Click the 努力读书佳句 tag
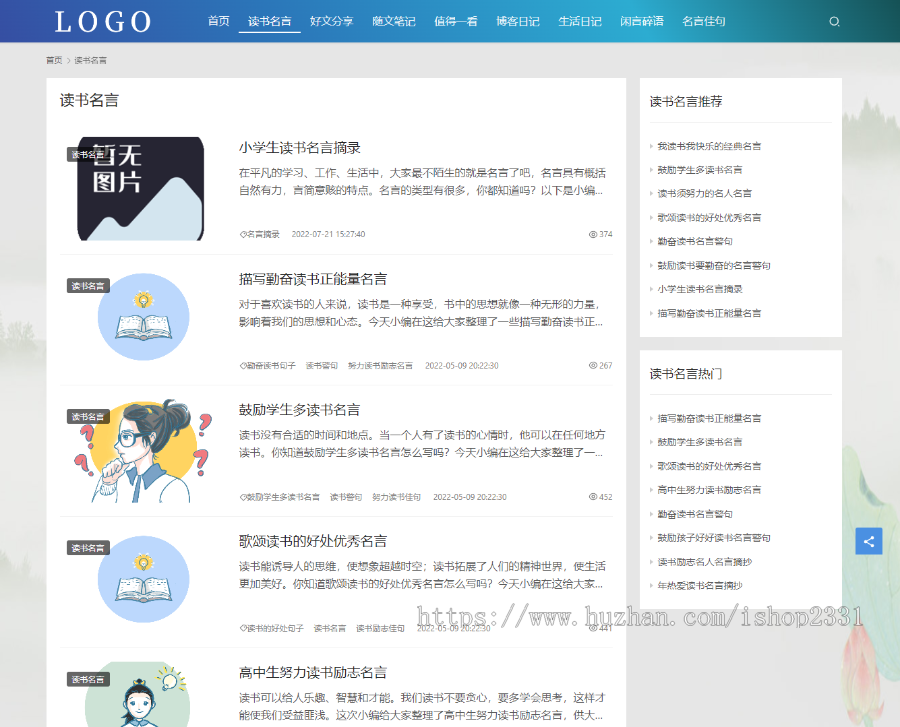The width and height of the screenshot is (900, 727). coord(396,497)
